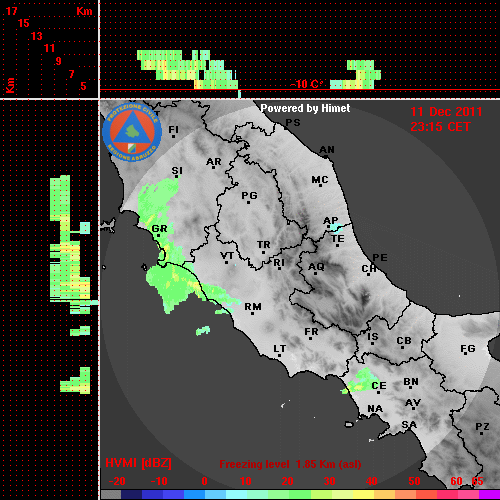Click the LT city label
The width and height of the screenshot is (500, 500).
point(280,349)
